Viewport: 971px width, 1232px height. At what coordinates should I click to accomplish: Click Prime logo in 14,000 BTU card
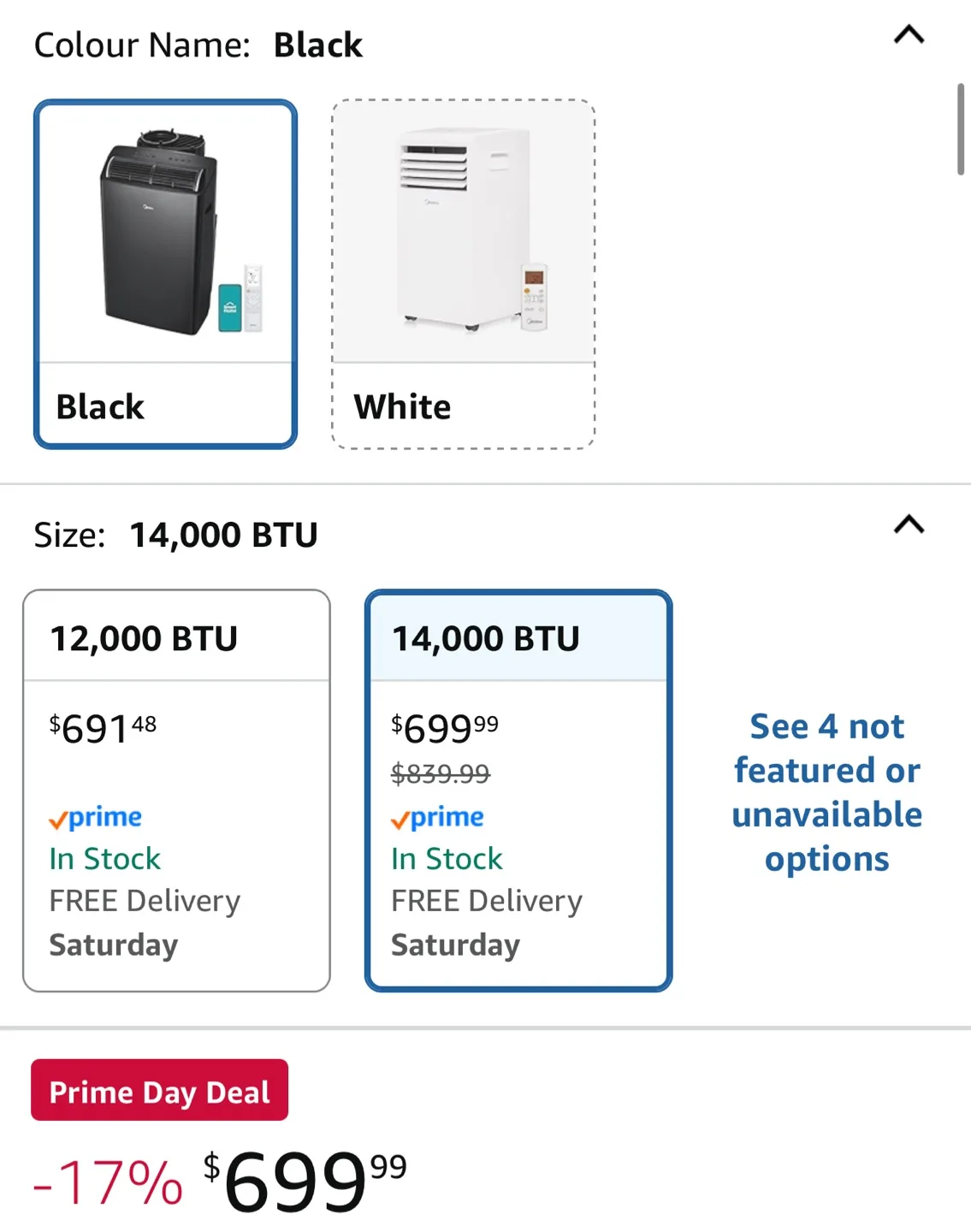[437, 818]
